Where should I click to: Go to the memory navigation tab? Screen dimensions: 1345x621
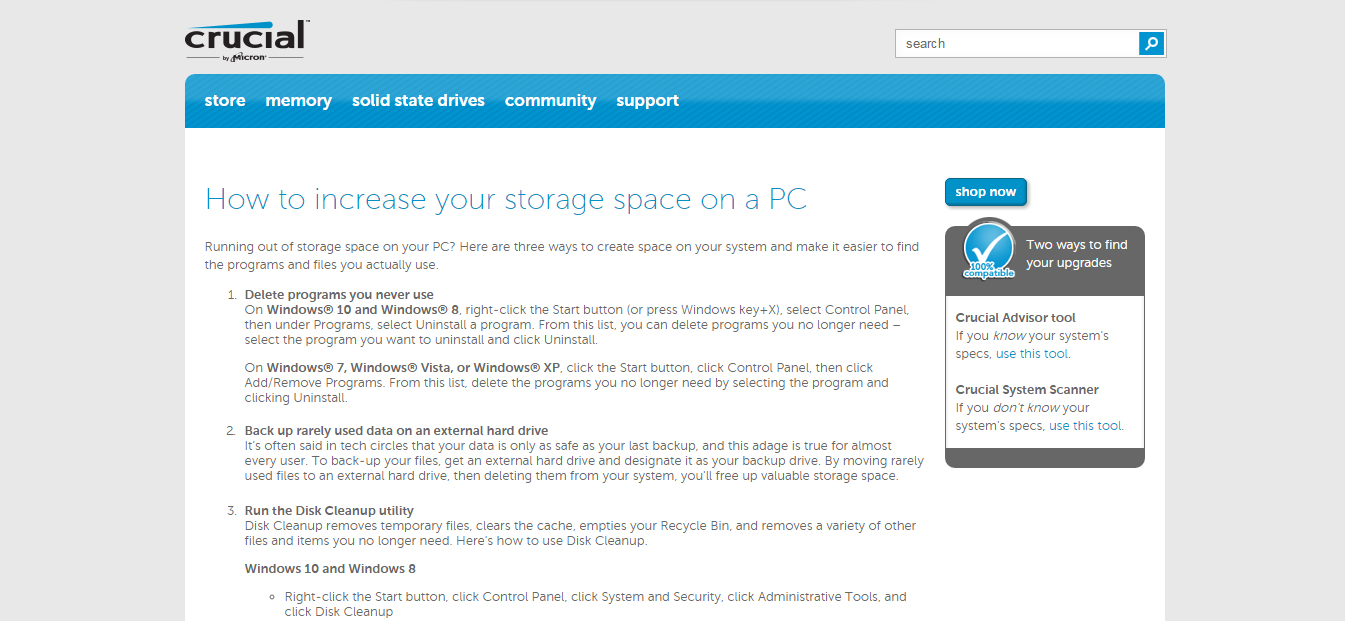click(298, 101)
